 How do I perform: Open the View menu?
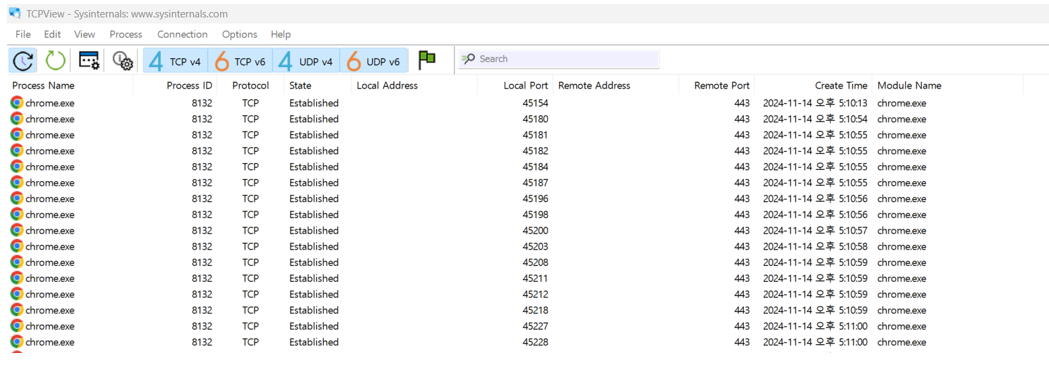[85, 34]
